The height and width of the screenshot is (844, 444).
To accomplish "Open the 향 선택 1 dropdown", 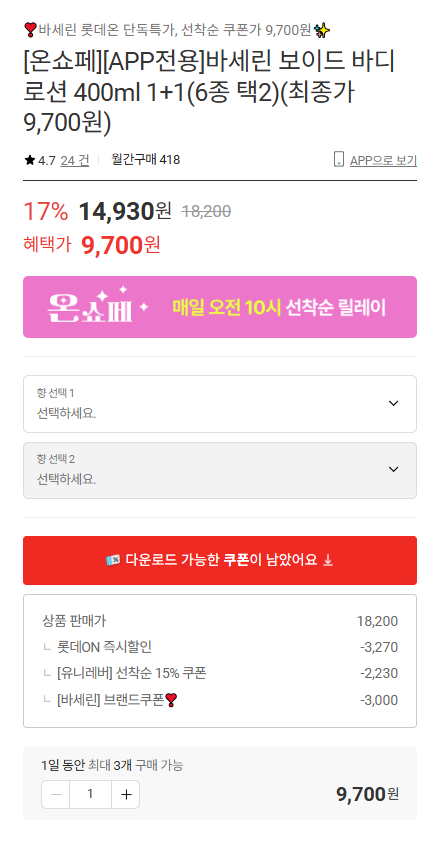I will [220, 404].
